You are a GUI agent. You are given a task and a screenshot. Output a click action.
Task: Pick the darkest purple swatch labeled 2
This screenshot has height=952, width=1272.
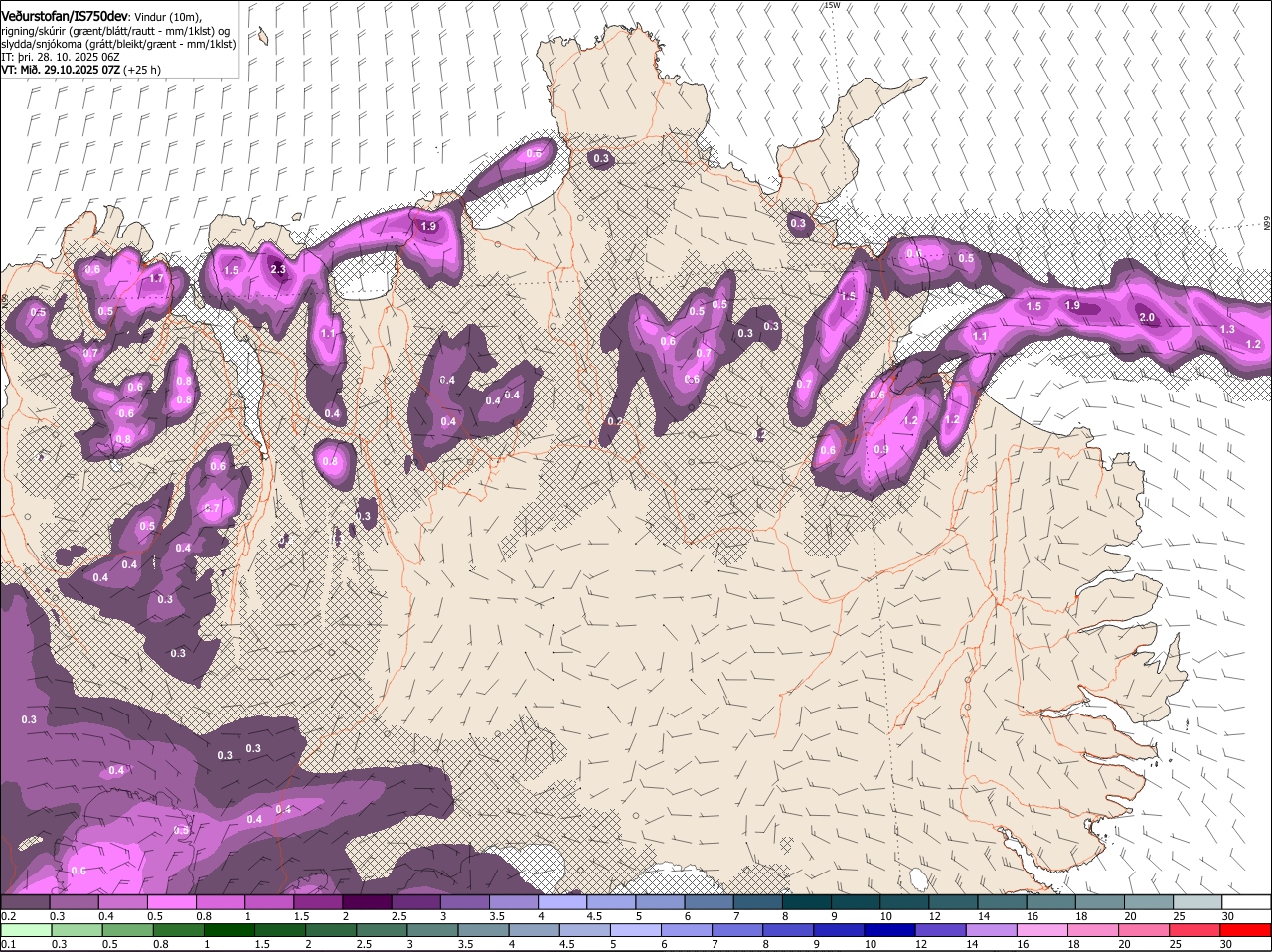pyautogui.click(x=367, y=901)
